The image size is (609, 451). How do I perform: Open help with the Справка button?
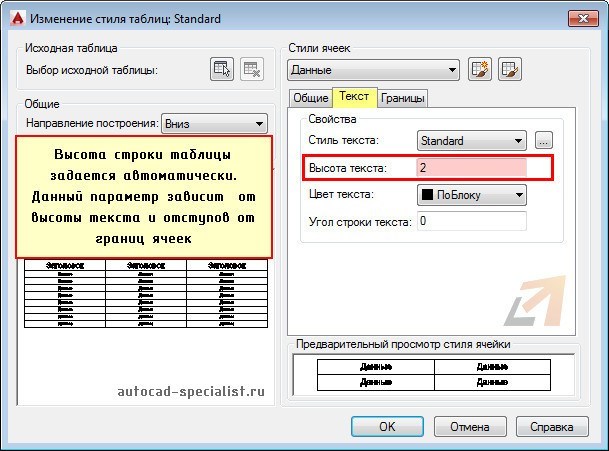551,426
